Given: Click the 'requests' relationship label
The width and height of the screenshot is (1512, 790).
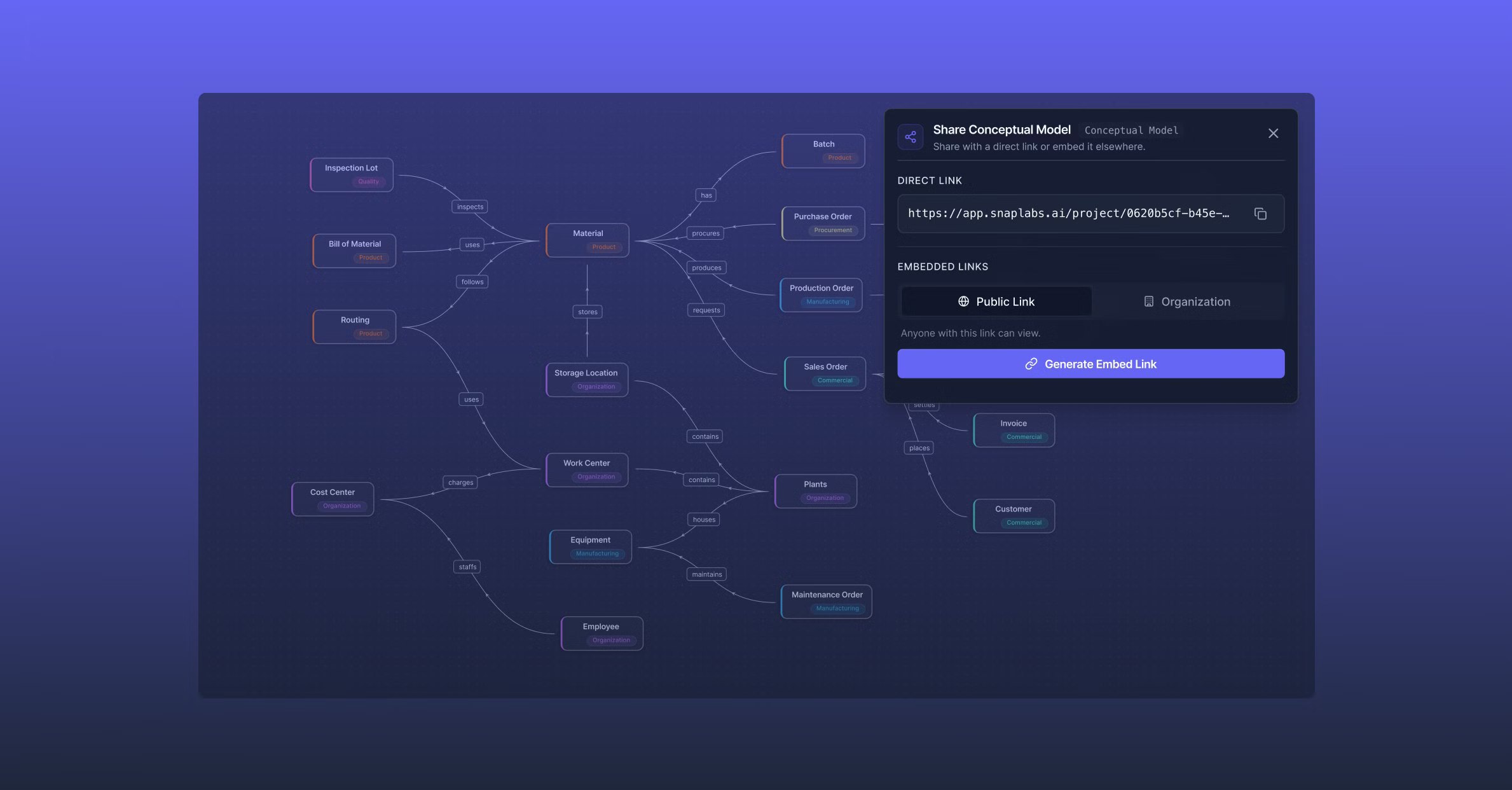Looking at the screenshot, I should (706, 310).
